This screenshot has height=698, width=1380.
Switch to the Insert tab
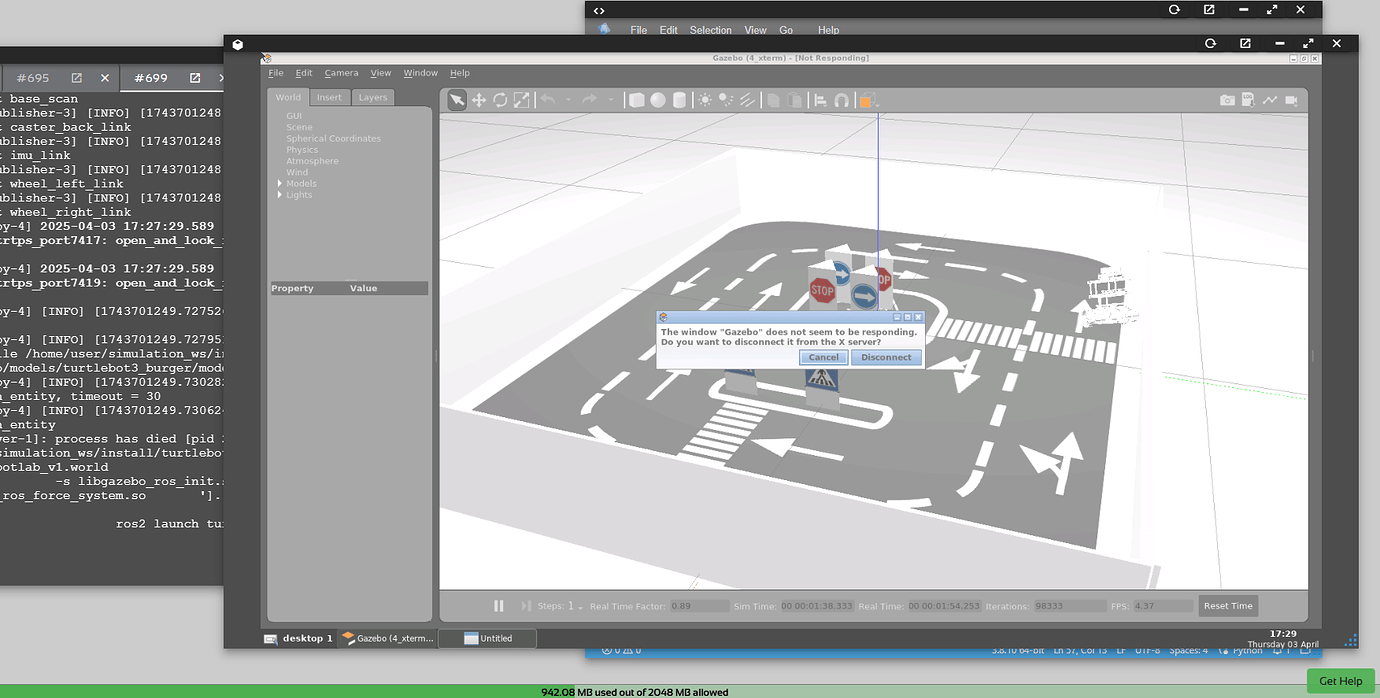tap(329, 97)
